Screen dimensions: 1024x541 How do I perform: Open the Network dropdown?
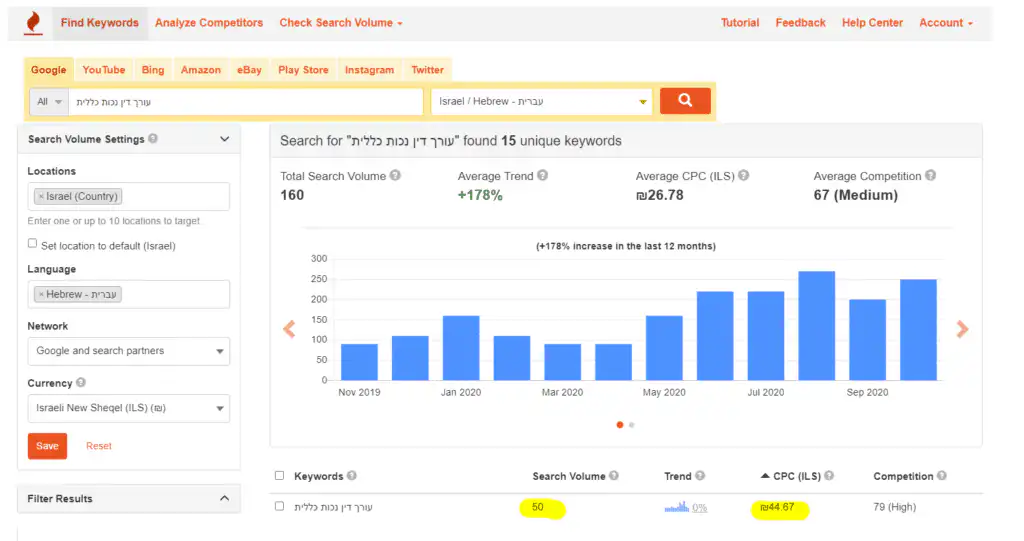(128, 351)
